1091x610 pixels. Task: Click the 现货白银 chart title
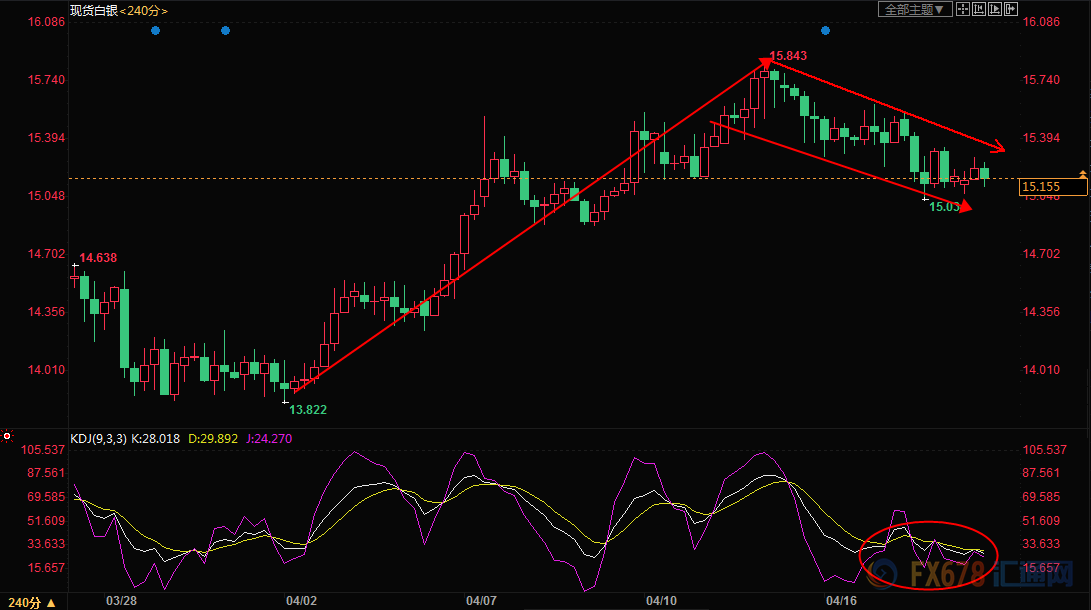click(x=93, y=11)
